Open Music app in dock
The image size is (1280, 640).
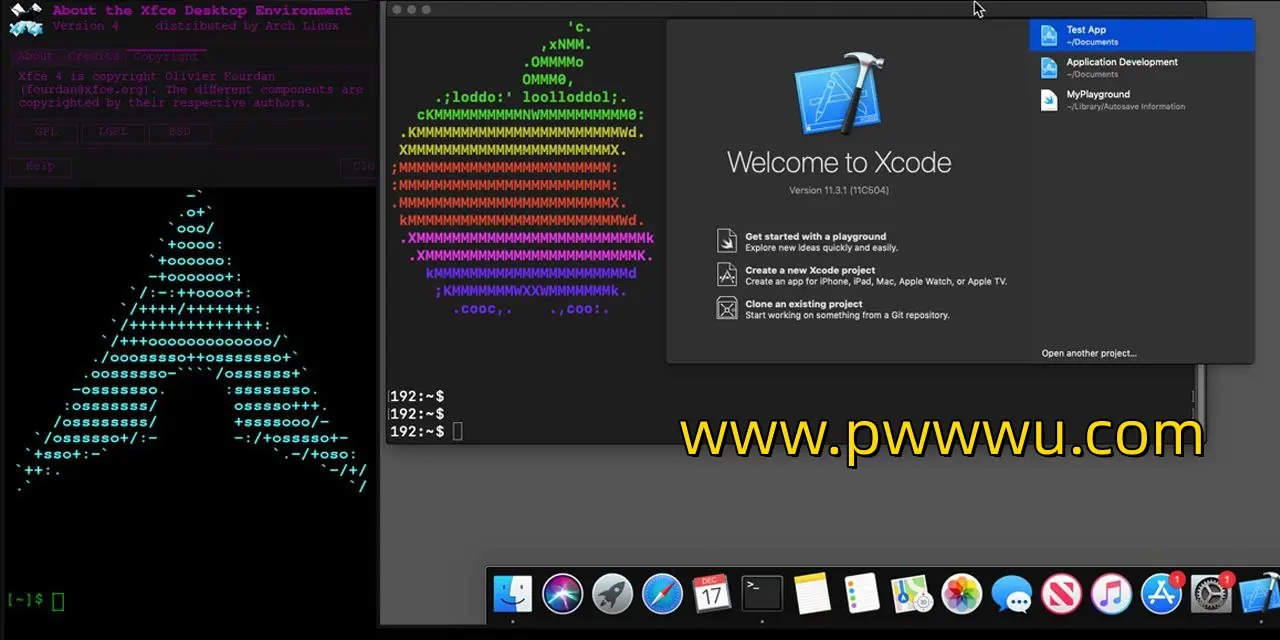[x=1111, y=594]
